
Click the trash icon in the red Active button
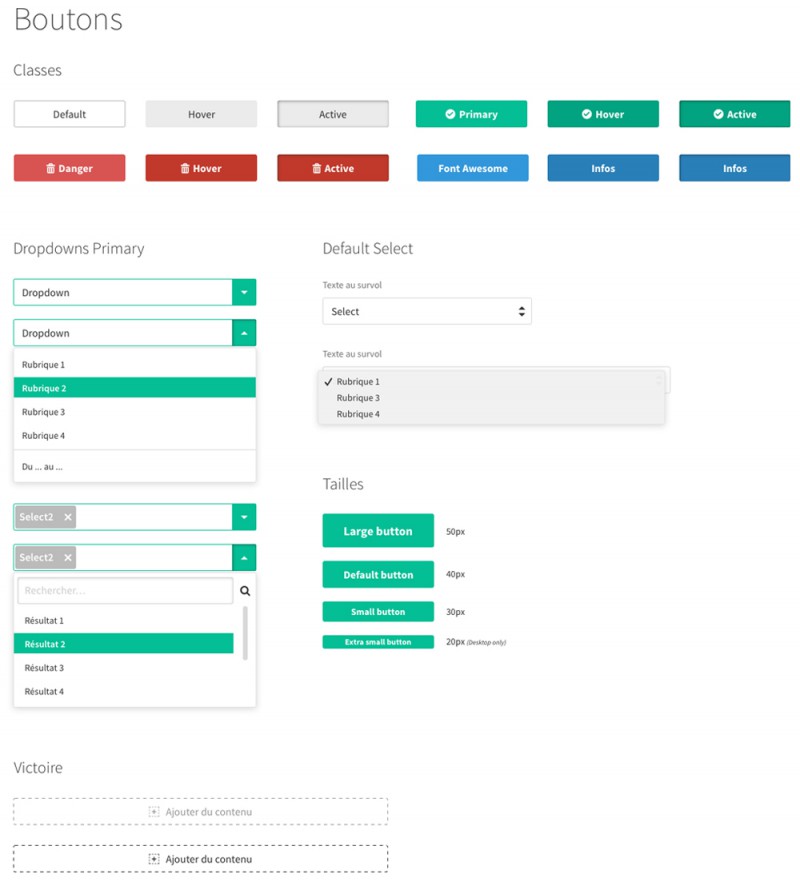click(317, 169)
